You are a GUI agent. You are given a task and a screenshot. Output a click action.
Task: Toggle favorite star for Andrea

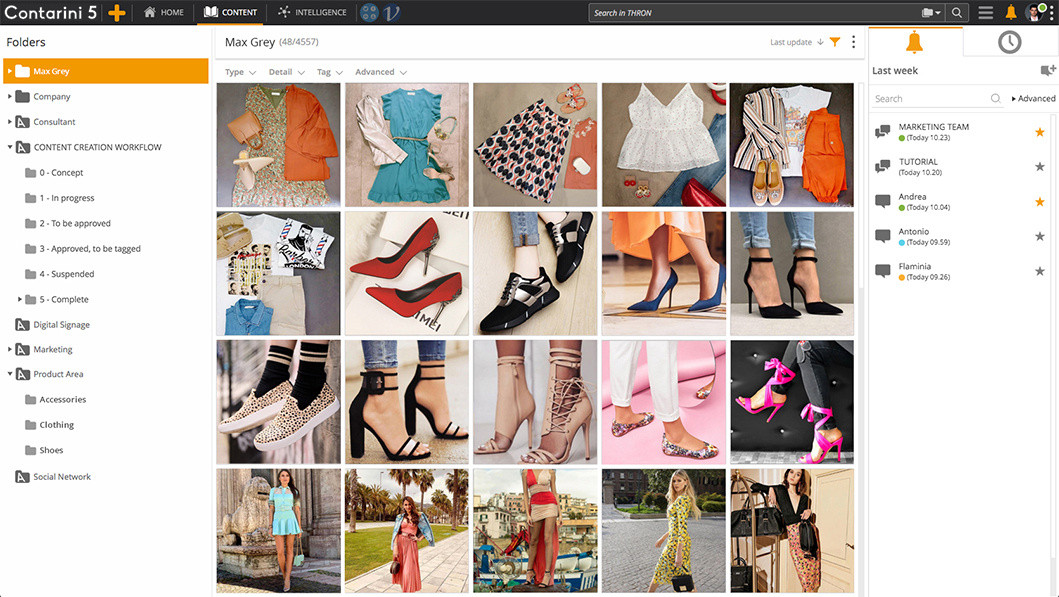click(1040, 201)
